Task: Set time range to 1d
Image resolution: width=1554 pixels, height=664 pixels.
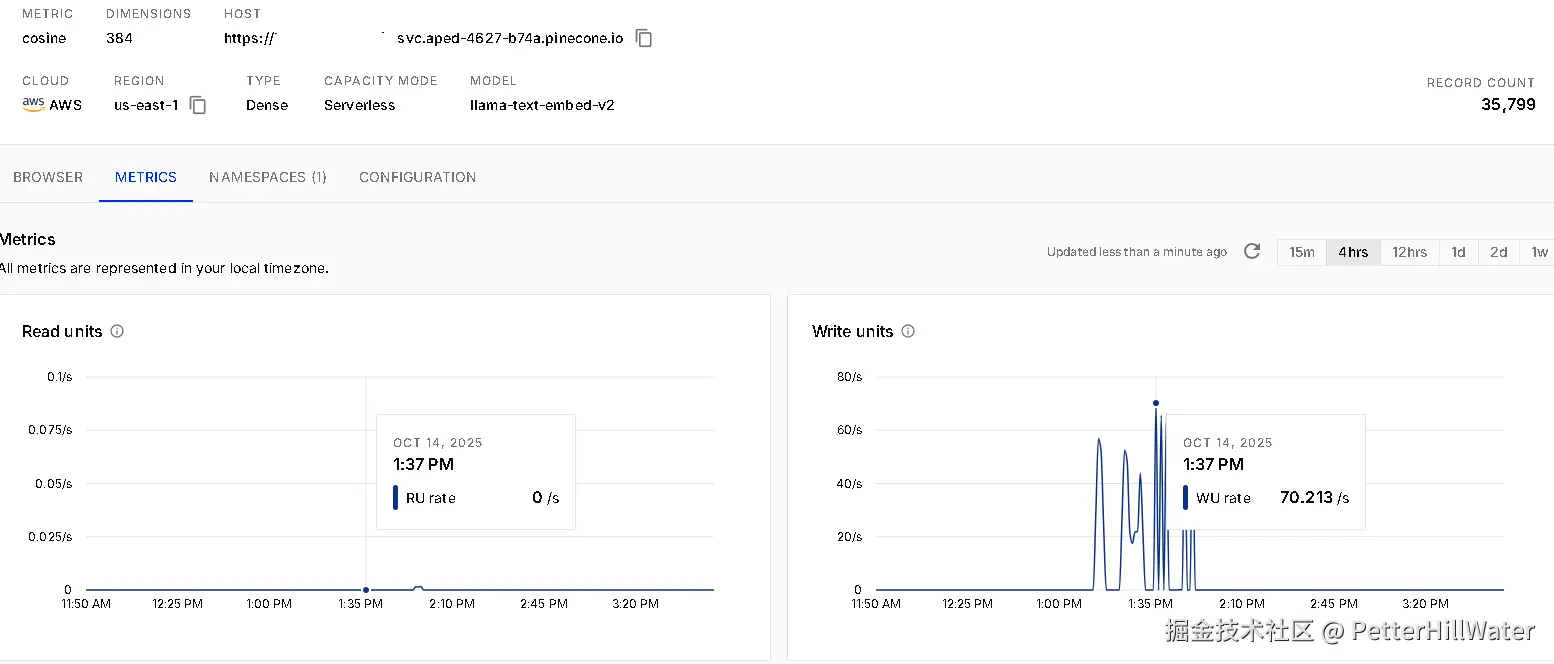Action: (1459, 252)
